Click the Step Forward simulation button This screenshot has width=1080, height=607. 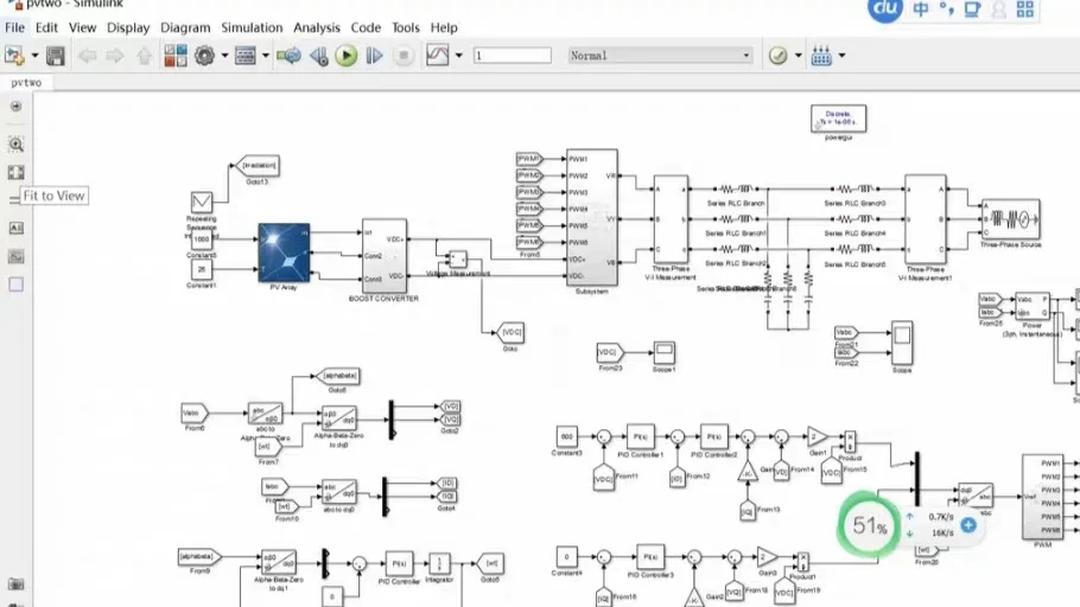pyautogui.click(x=374, y=56)
